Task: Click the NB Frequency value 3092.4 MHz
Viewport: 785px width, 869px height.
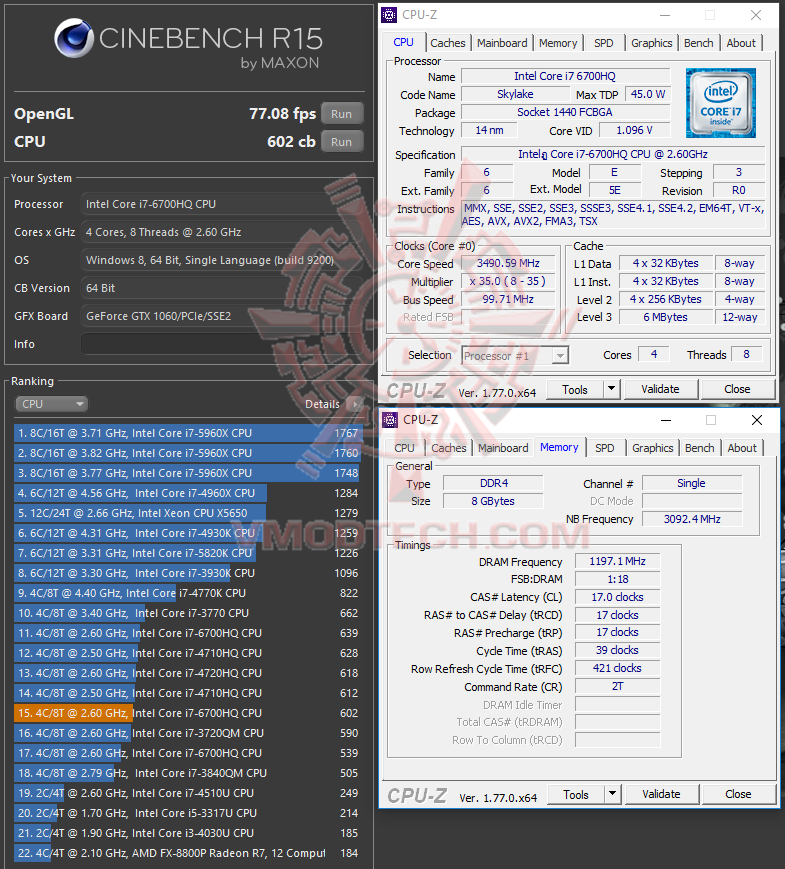Action: (692, 519)
